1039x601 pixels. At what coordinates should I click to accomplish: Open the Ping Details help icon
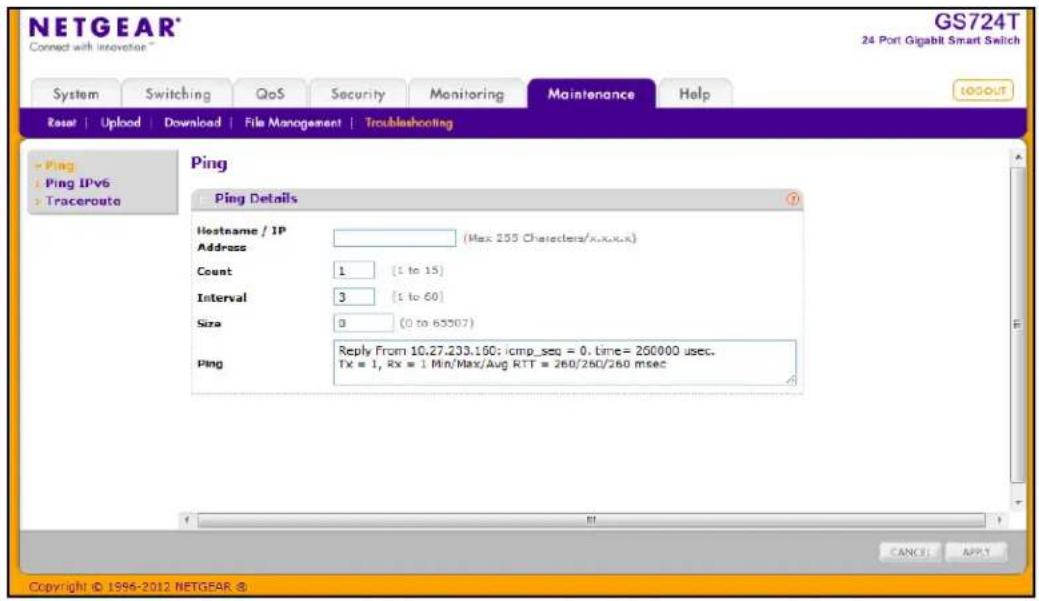coord(793,199)
